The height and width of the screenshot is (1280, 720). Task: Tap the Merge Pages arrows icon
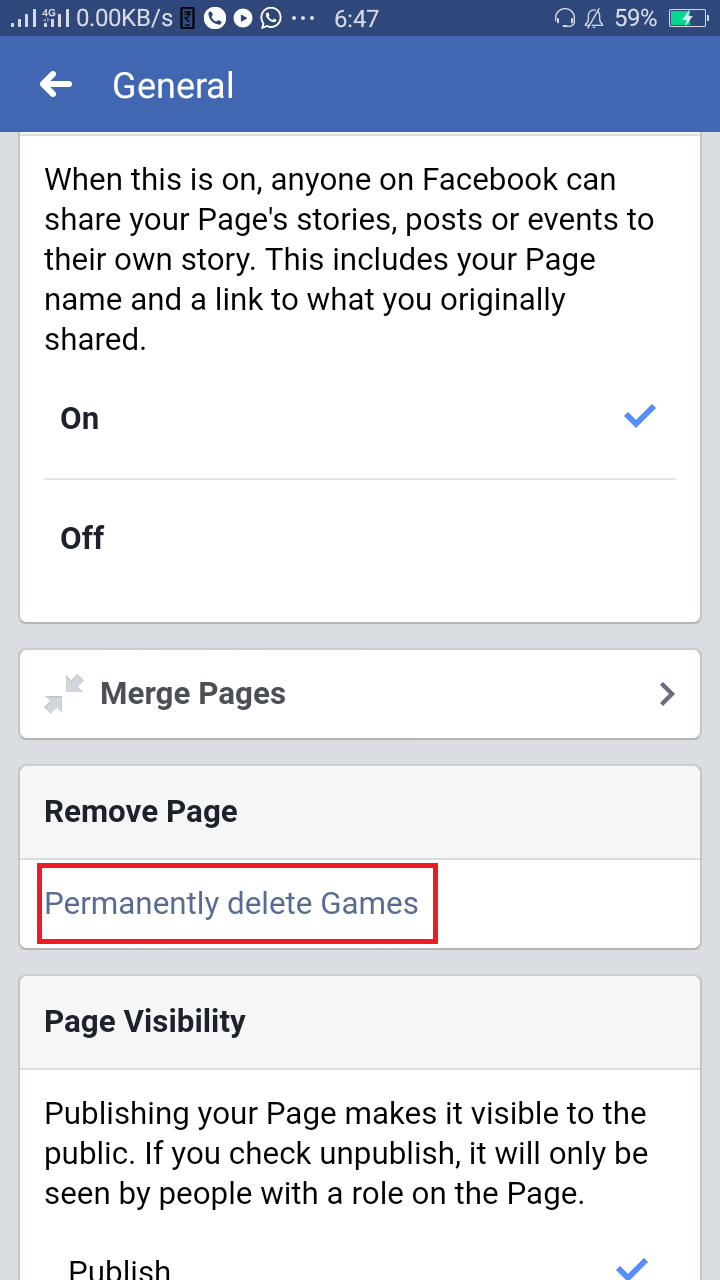[64, 694]
